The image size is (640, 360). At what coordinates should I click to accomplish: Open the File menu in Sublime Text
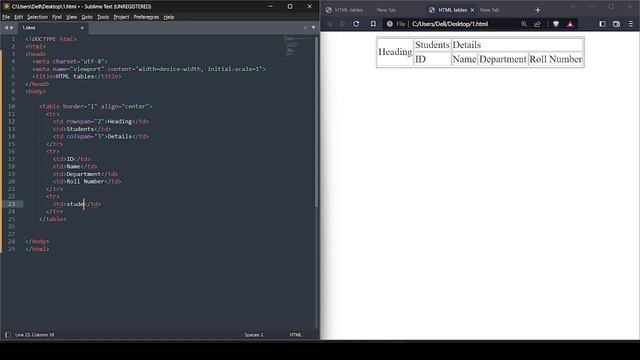pos(6,17)
